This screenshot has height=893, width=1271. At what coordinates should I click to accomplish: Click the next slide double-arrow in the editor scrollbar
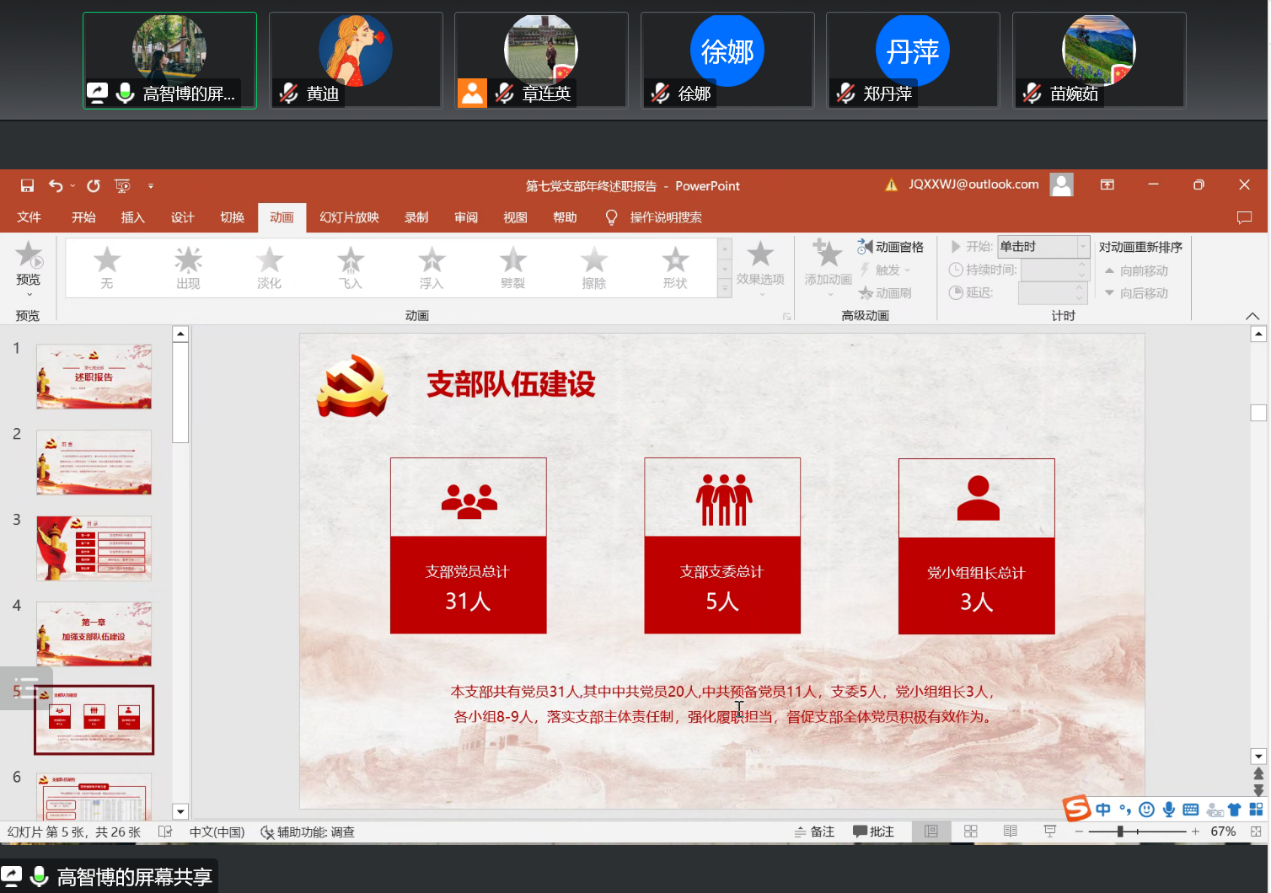click(x=1259, y=791)
